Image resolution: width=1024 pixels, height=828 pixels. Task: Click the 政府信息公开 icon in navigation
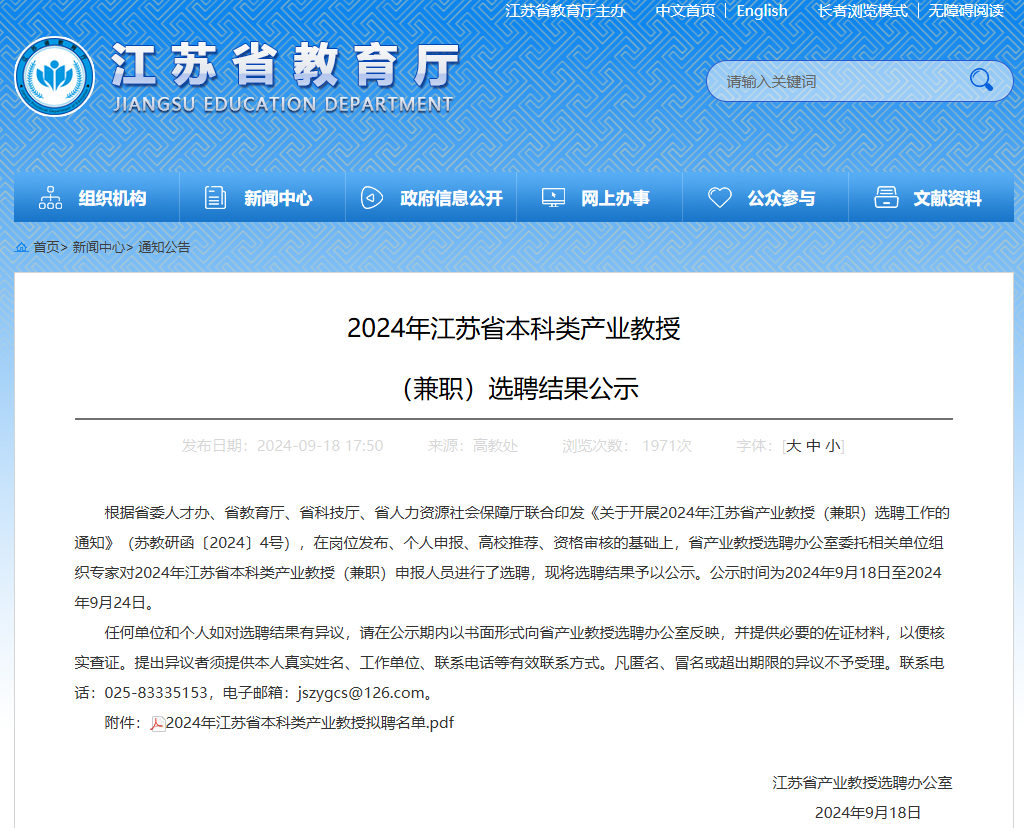pyautogui.click(x=372, y=198)
